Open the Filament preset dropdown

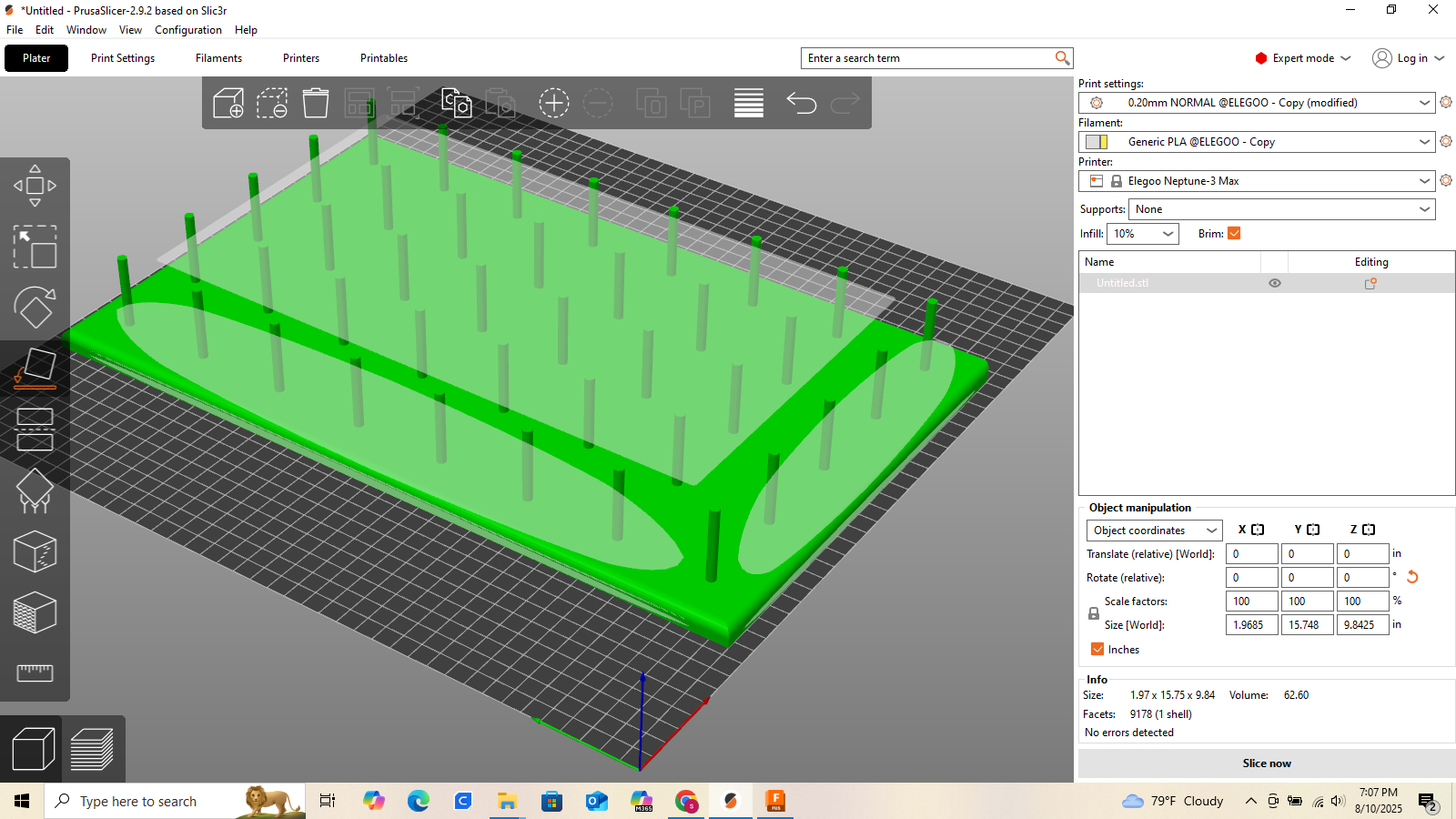1258,142
